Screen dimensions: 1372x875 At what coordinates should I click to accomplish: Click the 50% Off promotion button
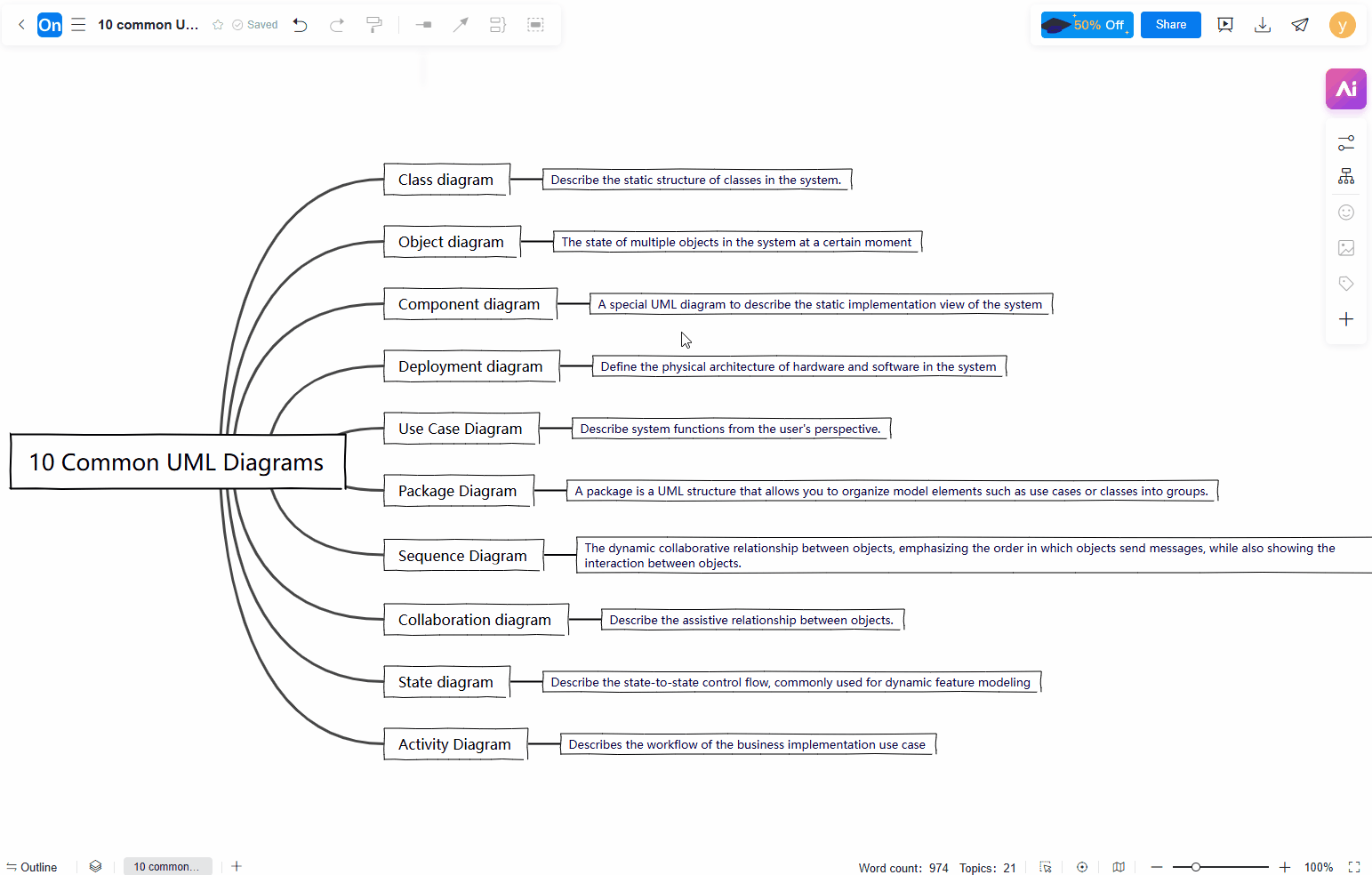click(x=1087, y=25)
